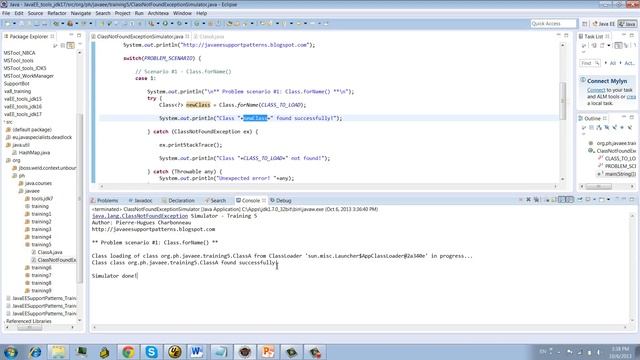Click the Open Perspective icon
The width and height of the screenshot is (640, 360).
(584, 24)
